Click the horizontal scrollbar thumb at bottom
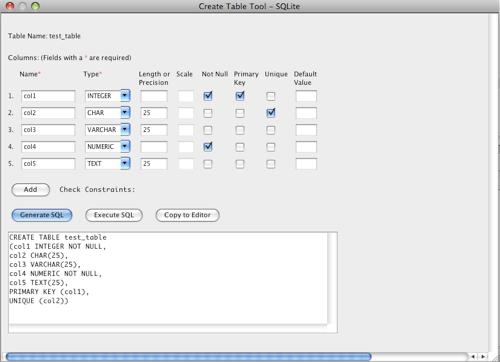Image resolution: width=500 pixels, height=362 pixels. 188,357
